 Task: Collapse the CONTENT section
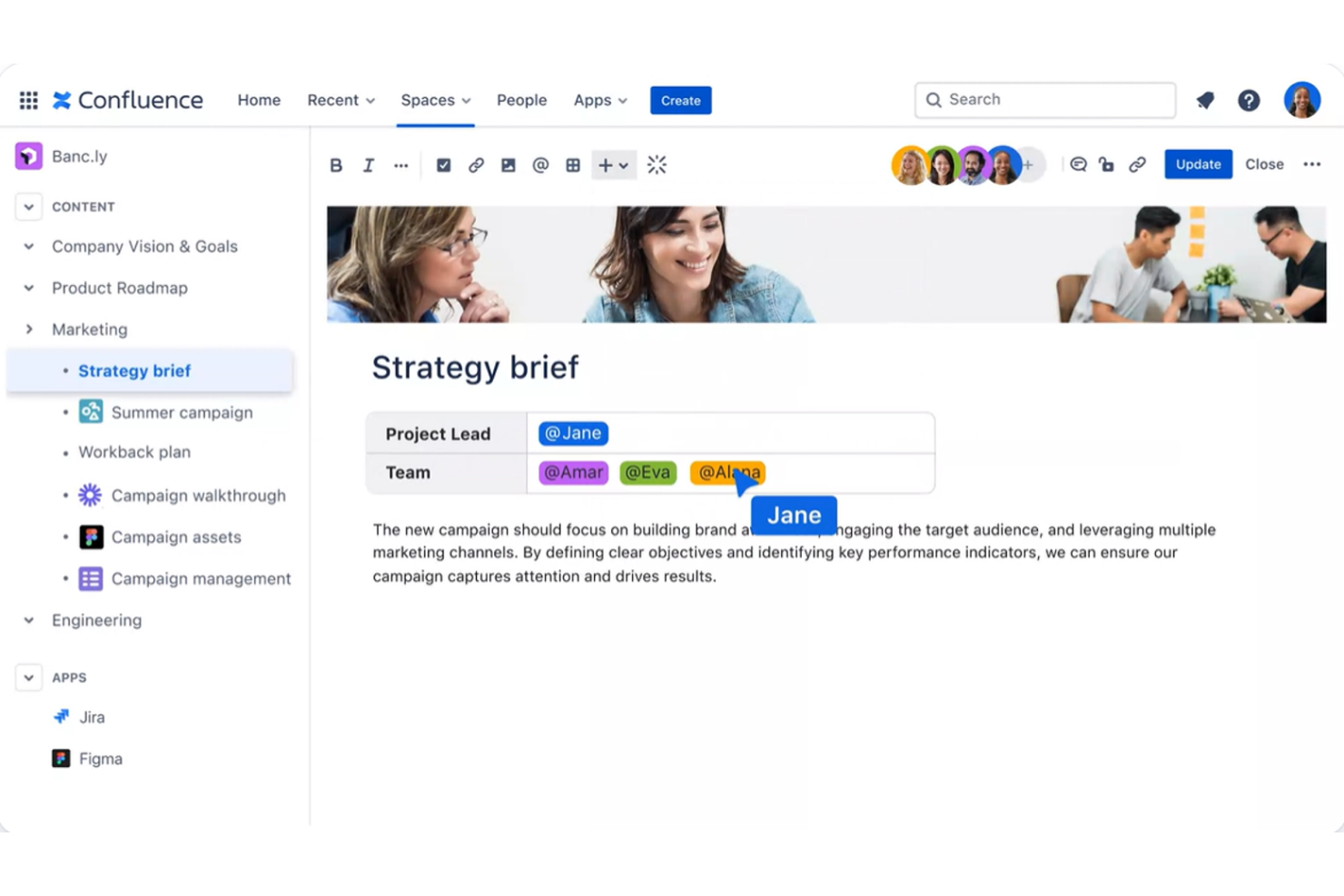[29, 207]
